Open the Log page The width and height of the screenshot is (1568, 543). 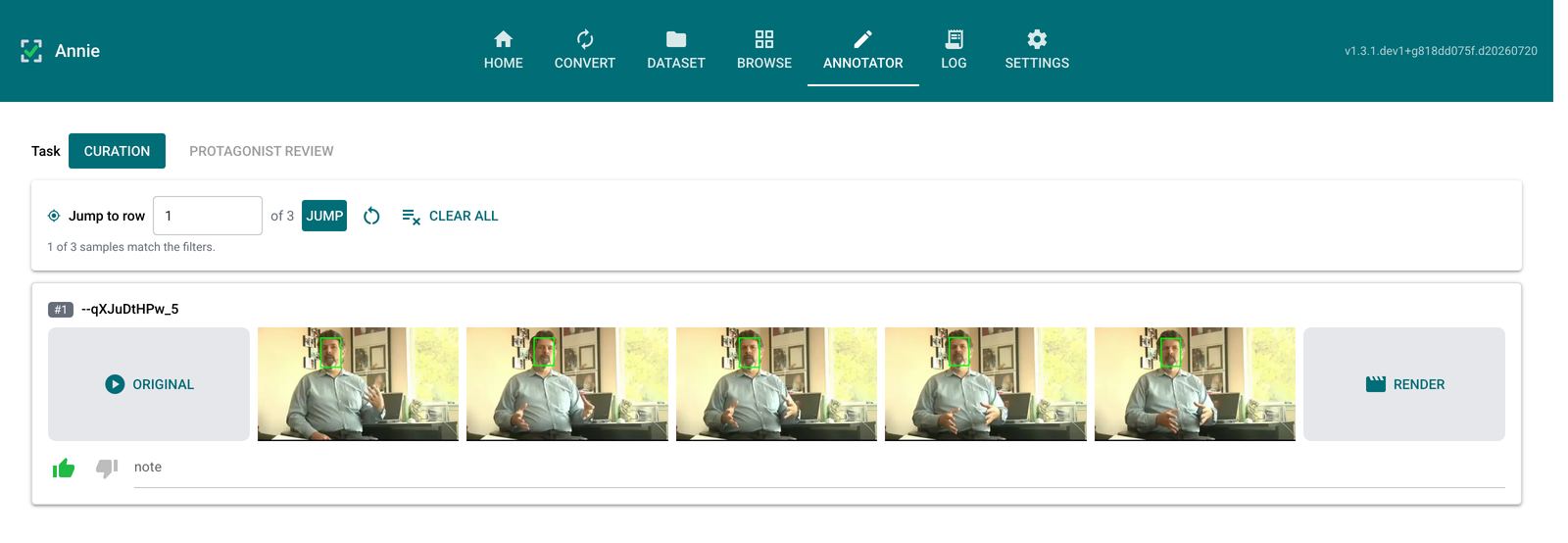pos(954,51)
